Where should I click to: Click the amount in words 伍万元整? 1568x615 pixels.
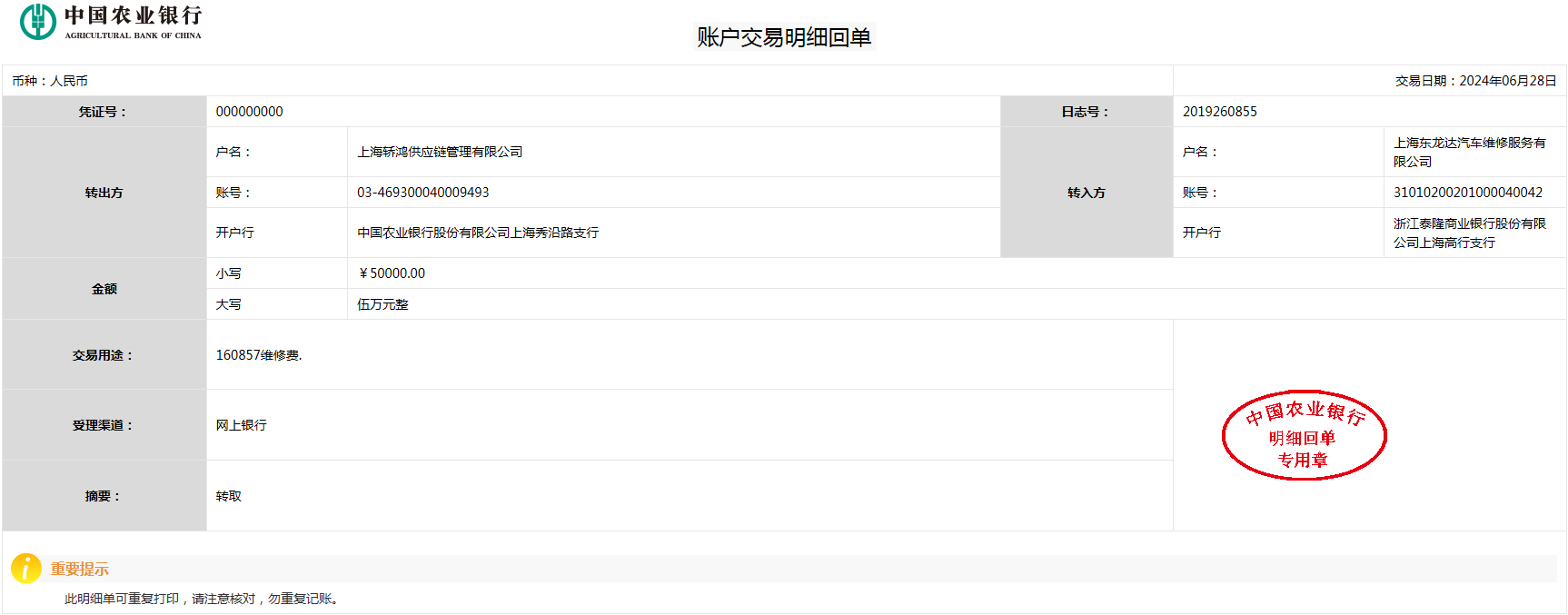tap(382, 304)
